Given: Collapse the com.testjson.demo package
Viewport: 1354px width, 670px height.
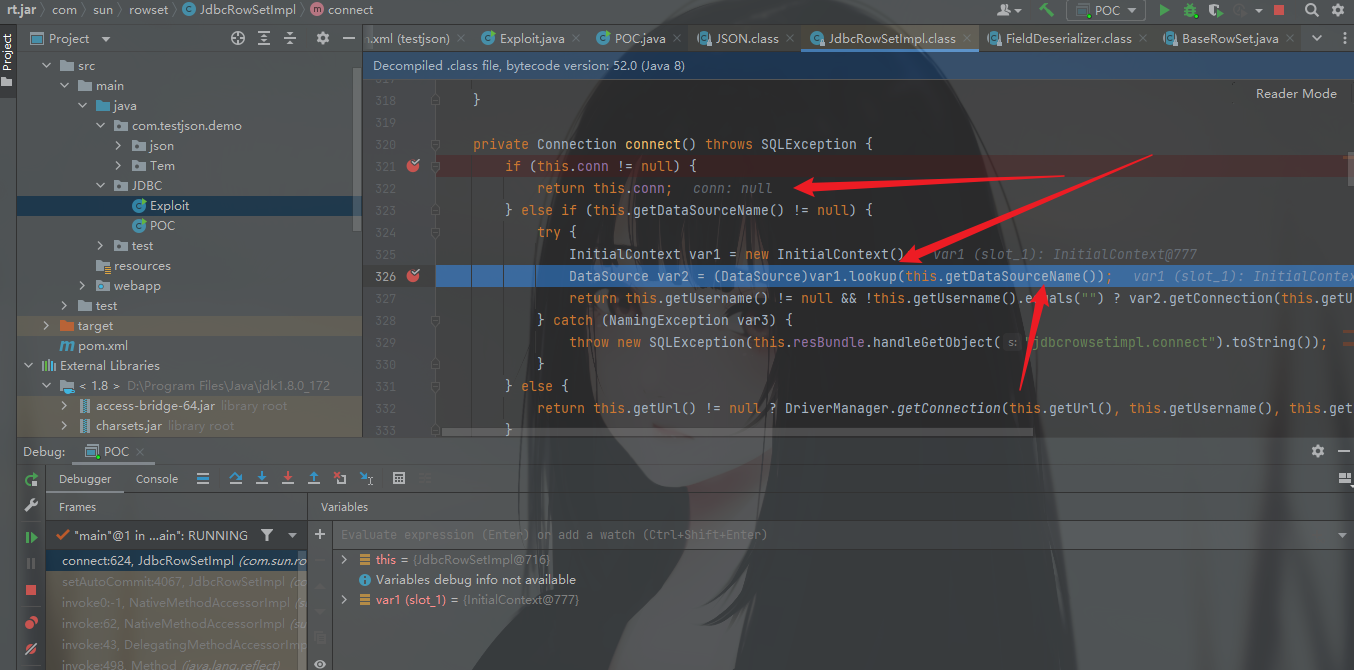Looking at the screenshot, I should (x=101, y=126).
